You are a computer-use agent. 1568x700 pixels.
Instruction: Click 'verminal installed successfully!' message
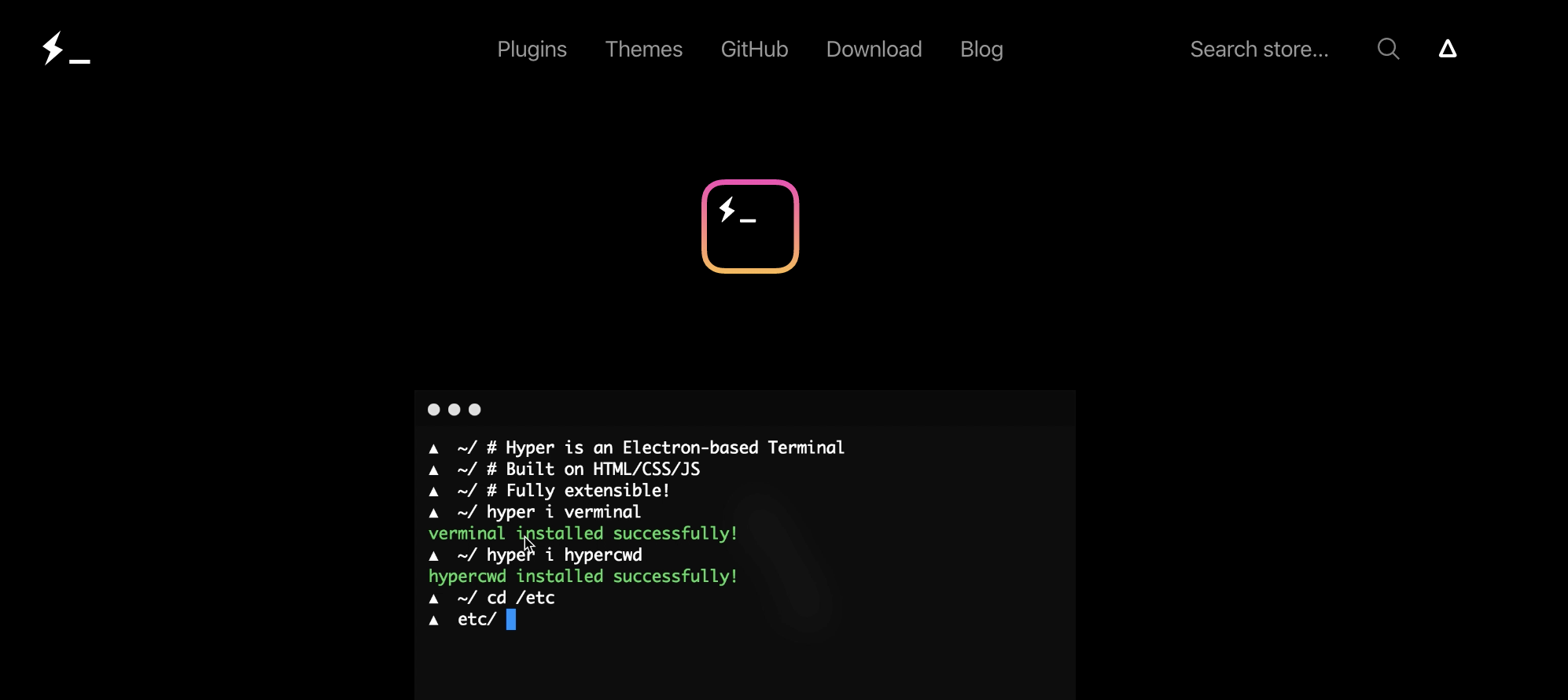(x=583, y=533)
